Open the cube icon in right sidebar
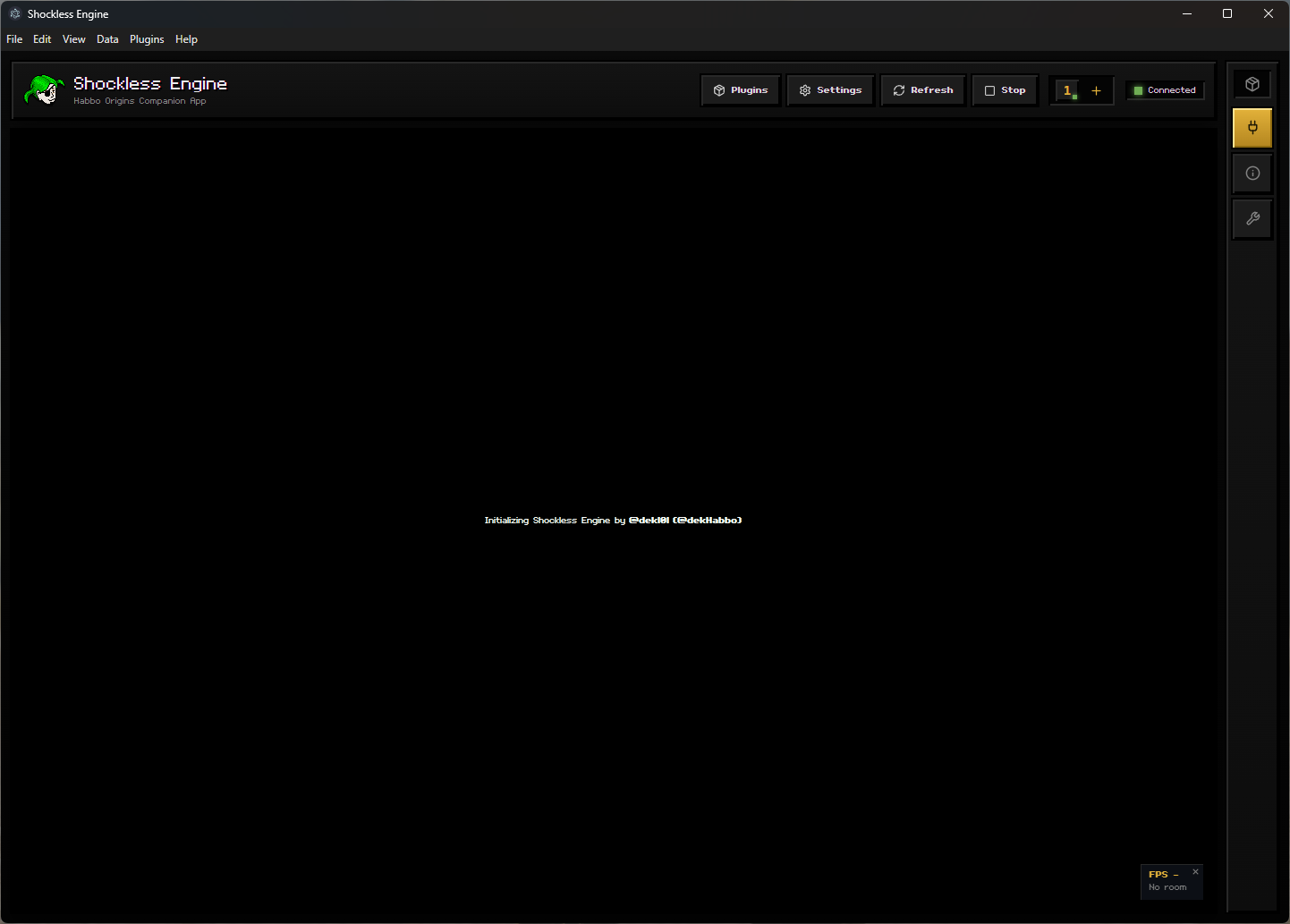This screenshot has height=924, width=1290. click(1252, 84)
